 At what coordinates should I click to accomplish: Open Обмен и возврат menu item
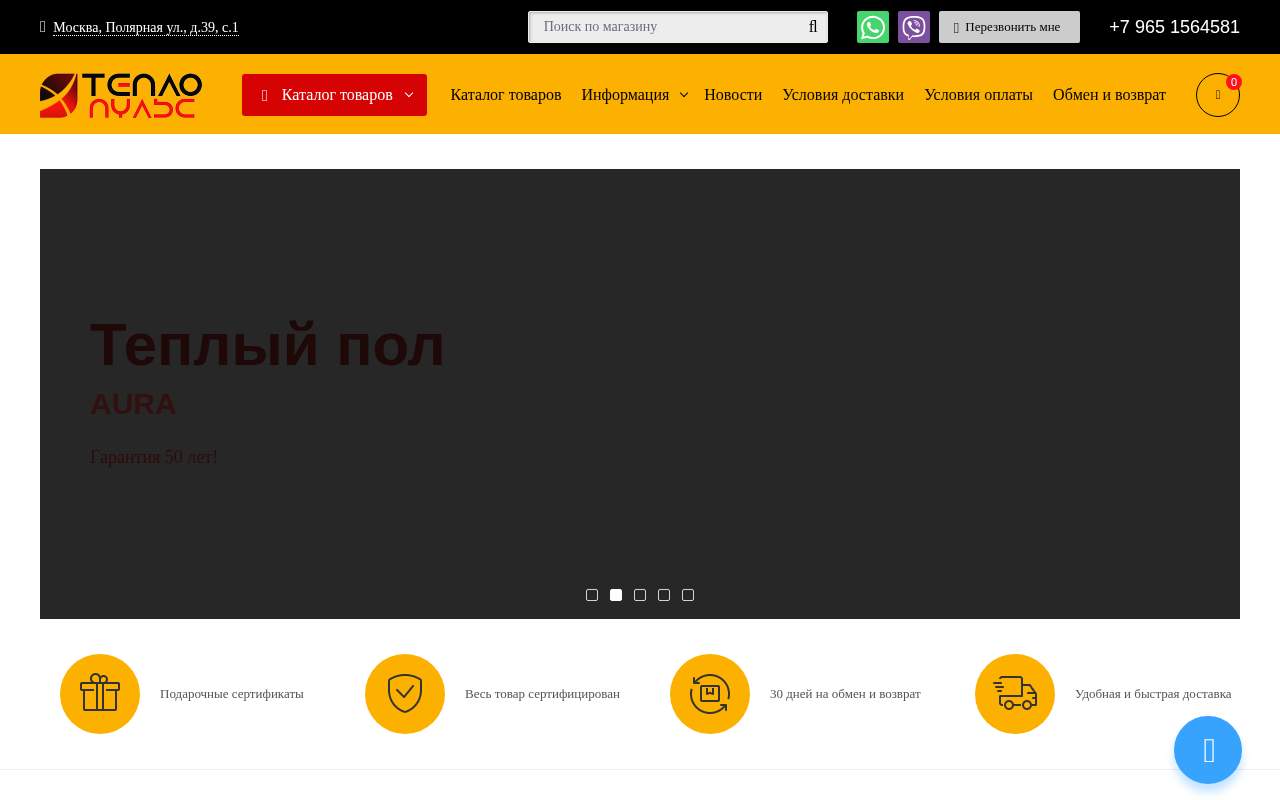[1109, 95]
